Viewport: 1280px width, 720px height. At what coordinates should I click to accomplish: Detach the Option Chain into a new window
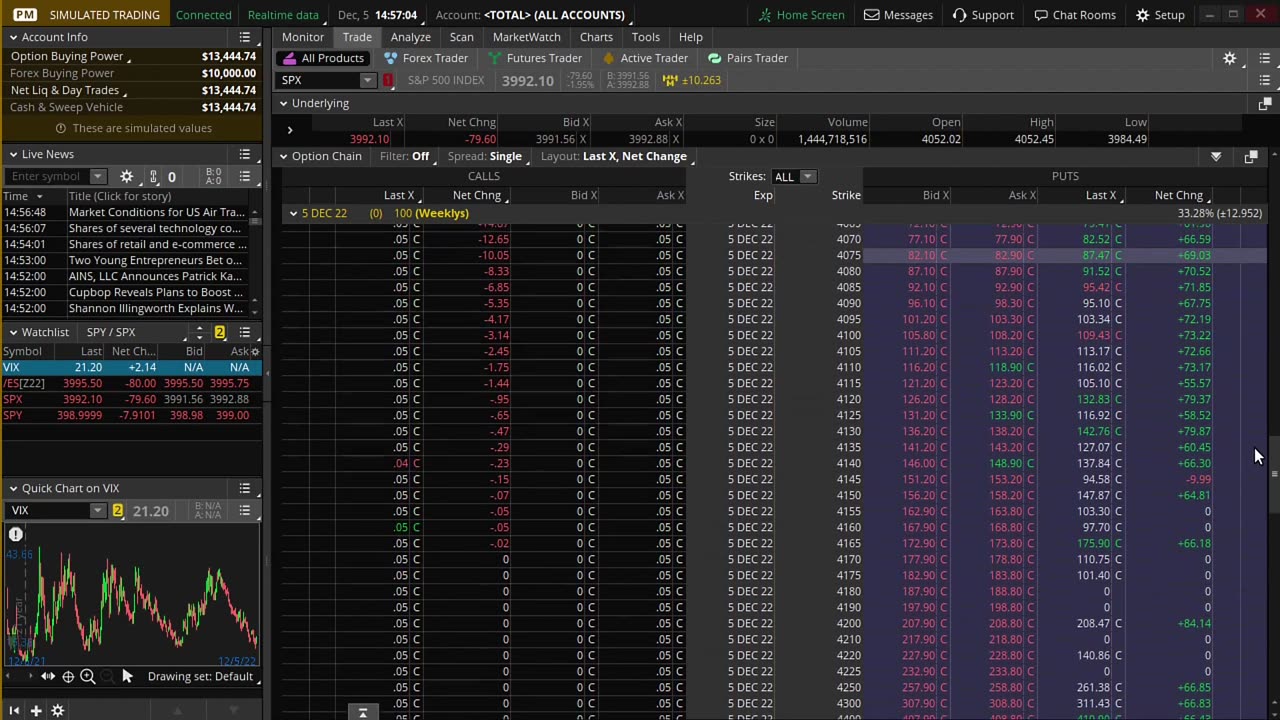pos(1251,157)
